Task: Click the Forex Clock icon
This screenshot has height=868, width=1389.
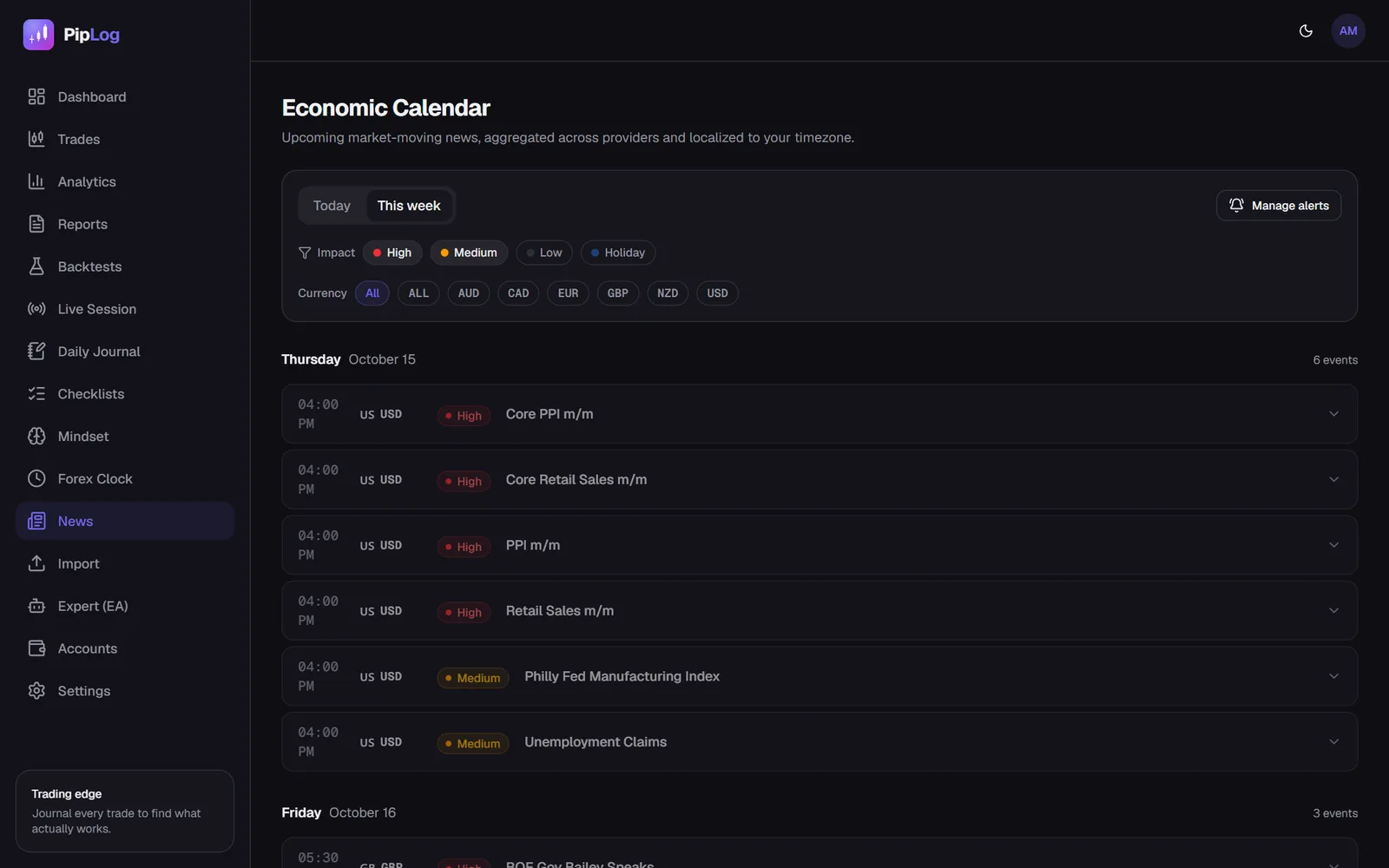Action: (36, 478)
